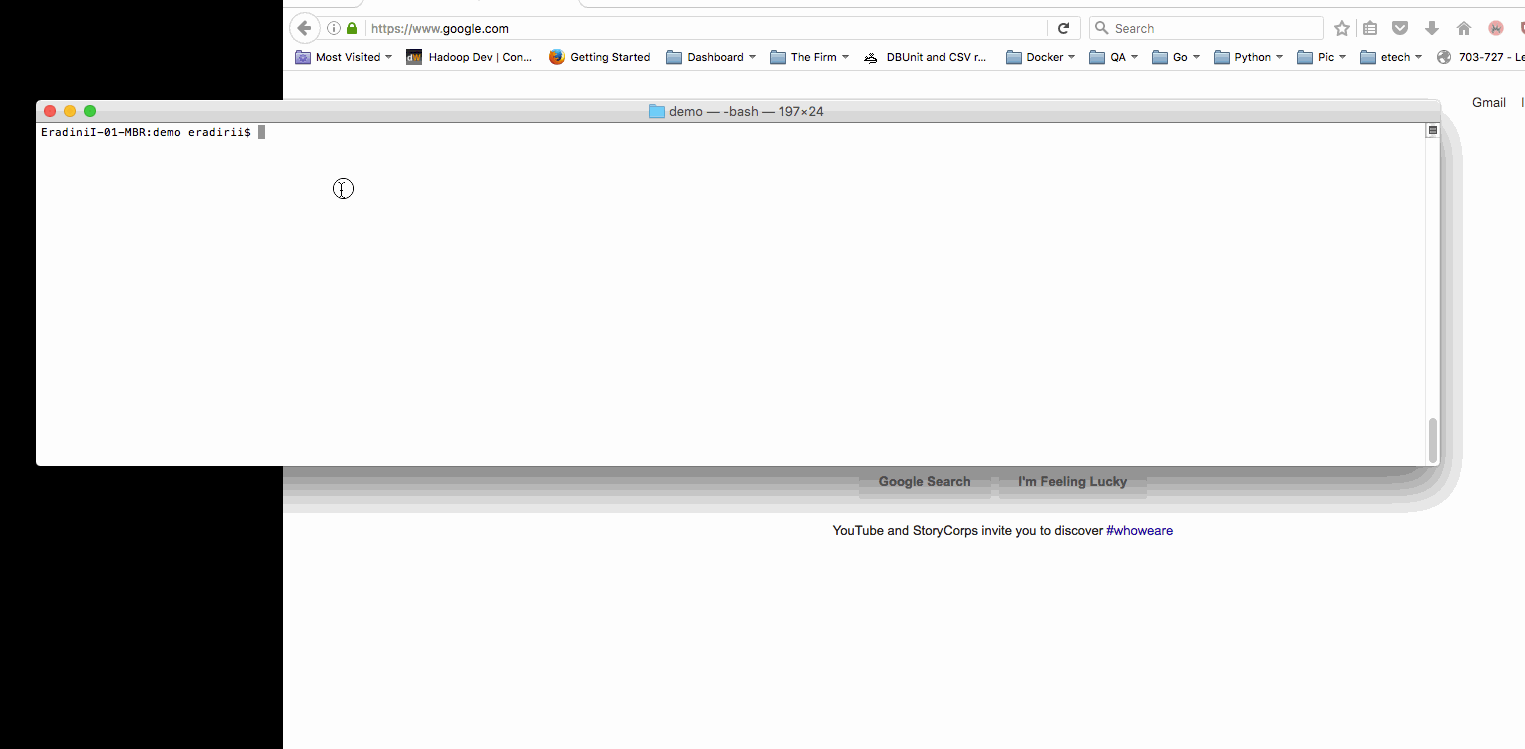Open the Hadoop Dev bookmark
The image size is (1525, 749).
coord(469,57)
